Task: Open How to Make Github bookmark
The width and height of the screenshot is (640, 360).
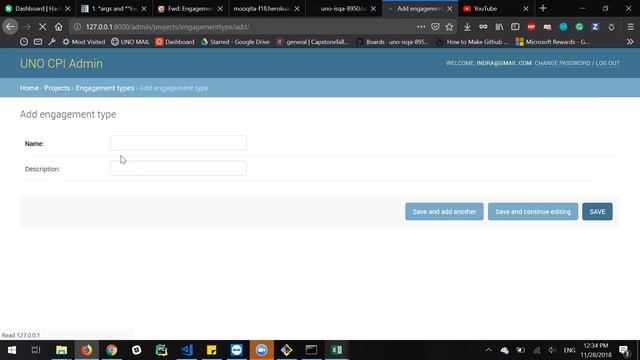Action: pos(472,42)
